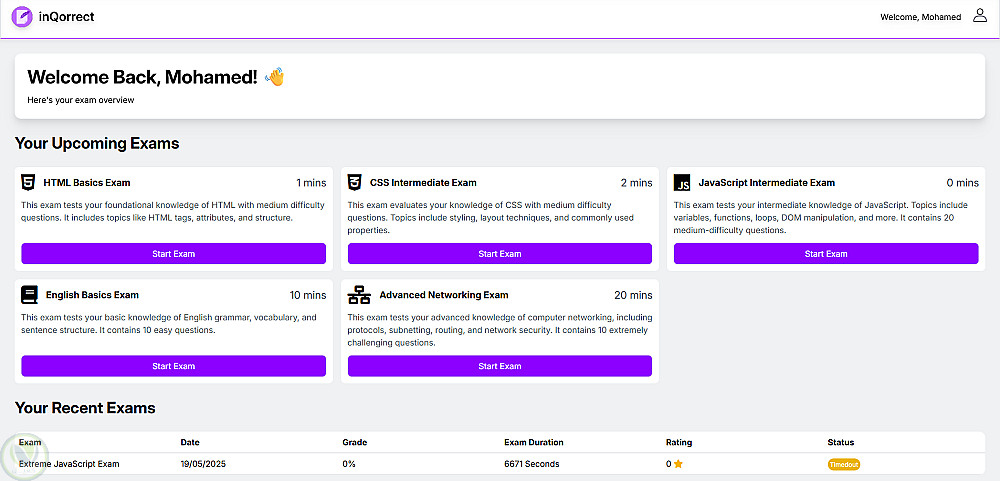Screen dimensions: 1000x481
Task: Click the rating star icon
Action: [x=678, y=464]
